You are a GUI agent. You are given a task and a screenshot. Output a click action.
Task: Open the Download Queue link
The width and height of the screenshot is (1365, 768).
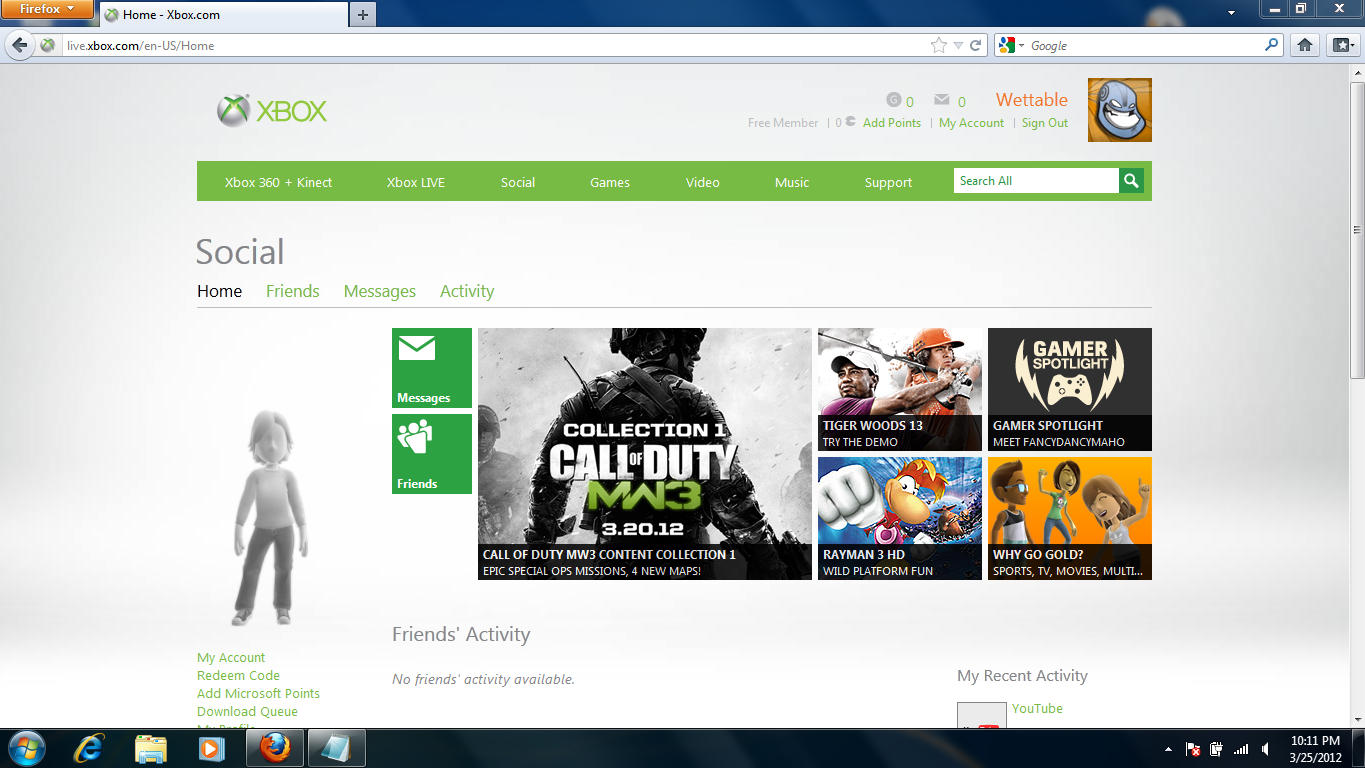coord(247,711)
